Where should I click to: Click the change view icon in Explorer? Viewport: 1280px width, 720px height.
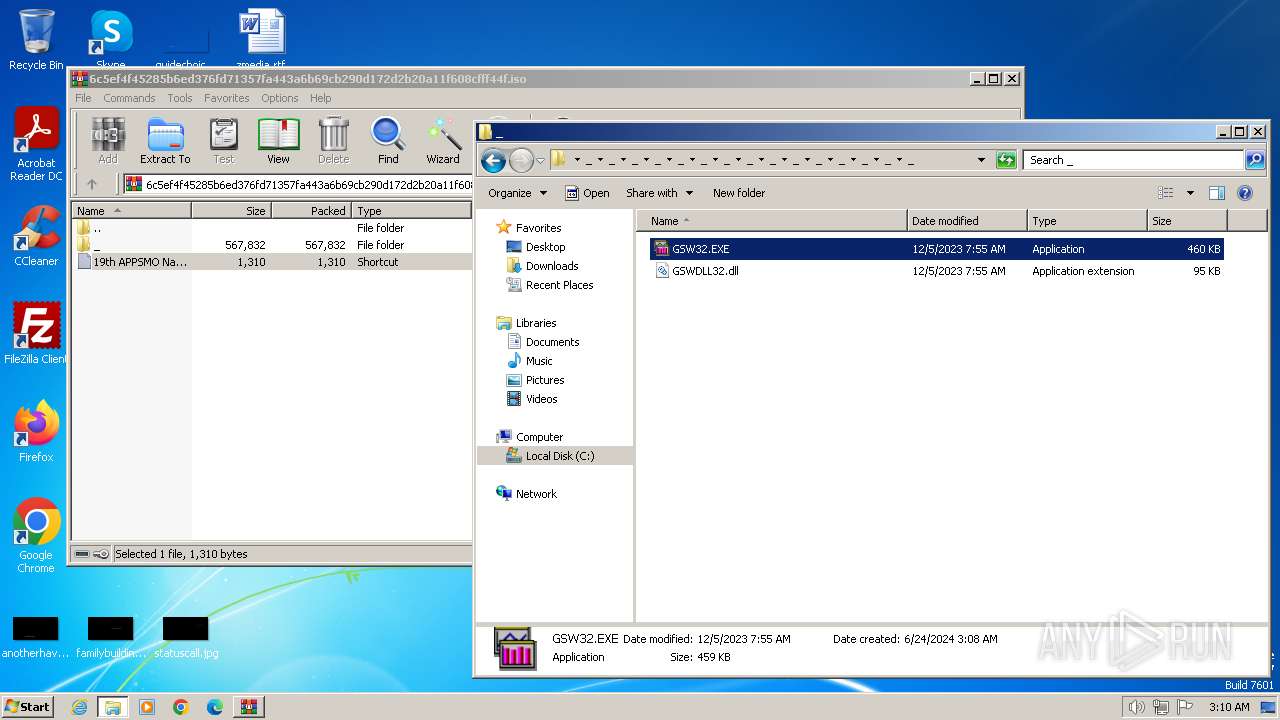(1165, 193)
